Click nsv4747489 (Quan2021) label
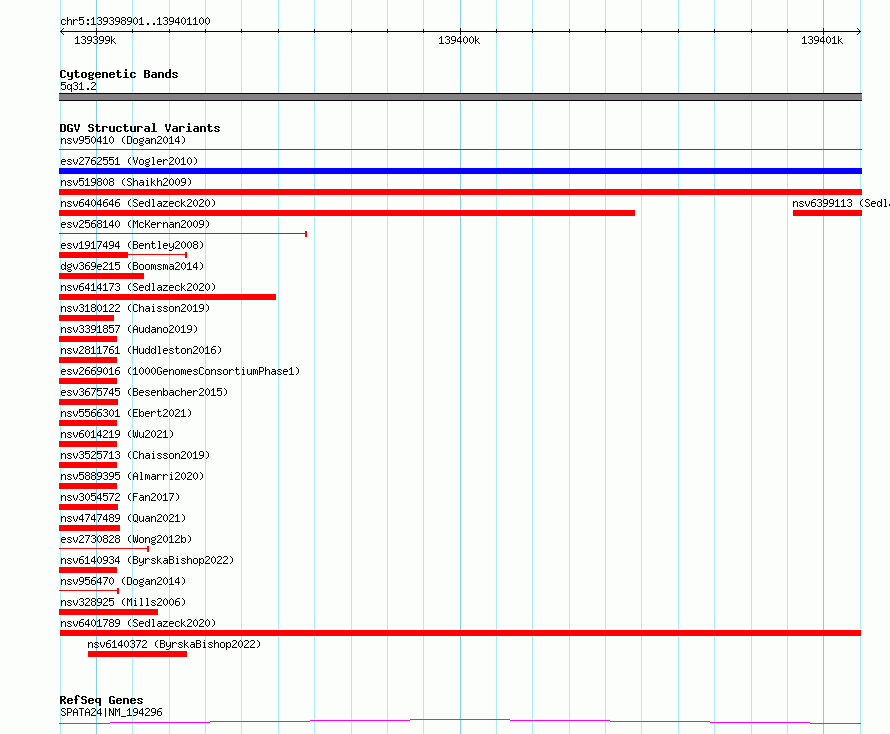 click(x=123, y=518)
